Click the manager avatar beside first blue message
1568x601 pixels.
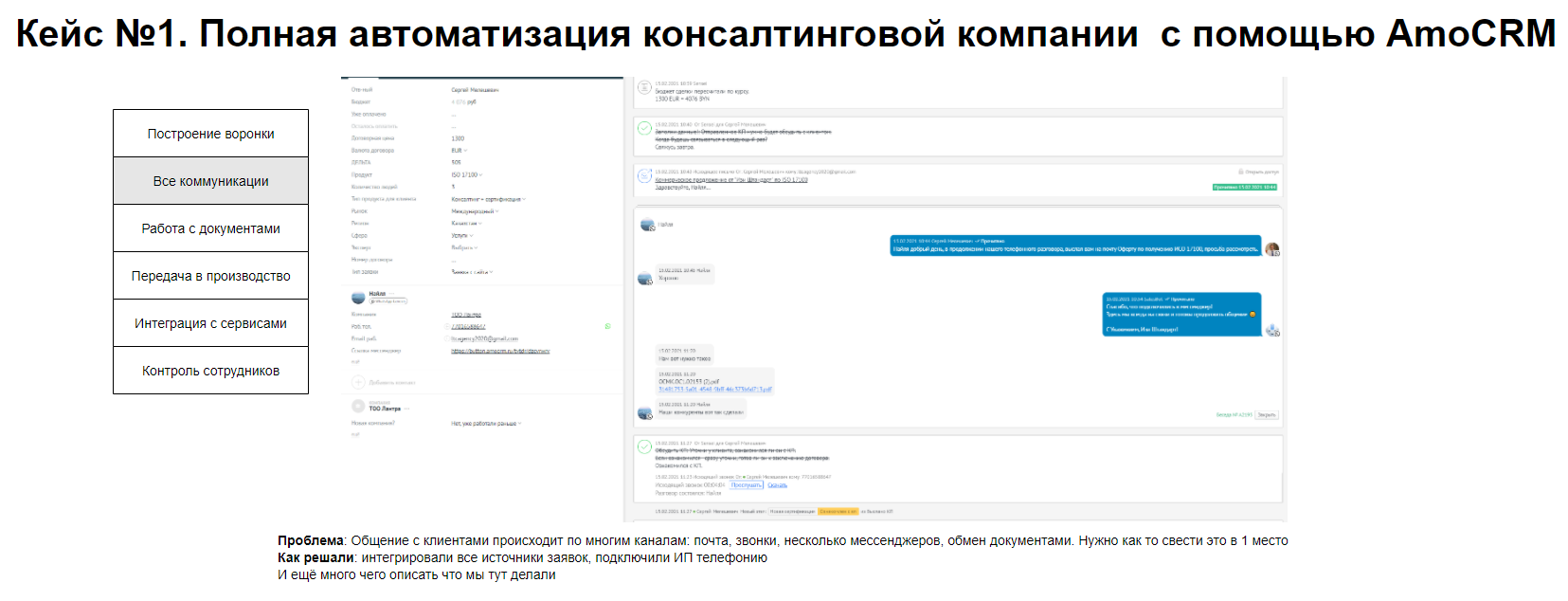pyautogui.click(x=1272, y=249)
